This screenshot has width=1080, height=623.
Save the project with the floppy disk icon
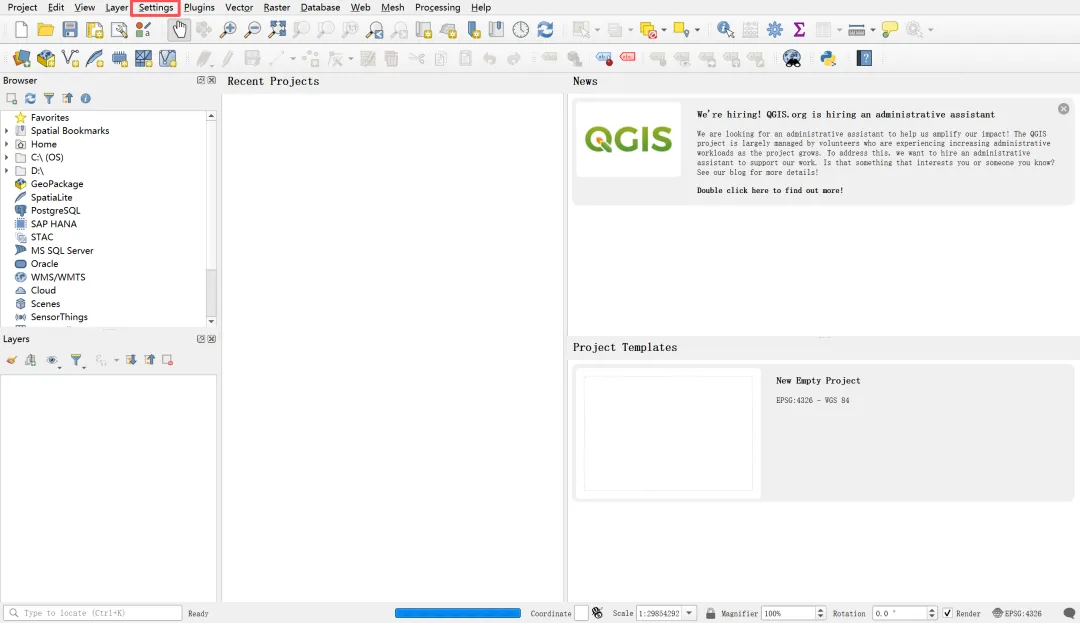point(70,30)
